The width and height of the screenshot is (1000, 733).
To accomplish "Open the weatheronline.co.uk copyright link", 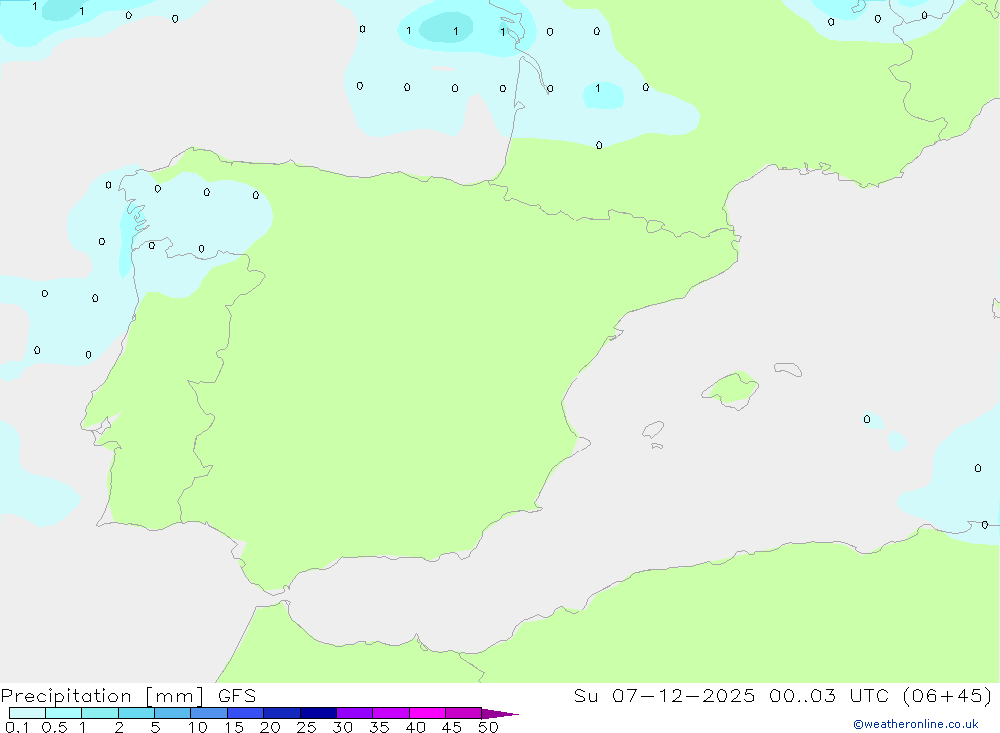I will [916, 724].
